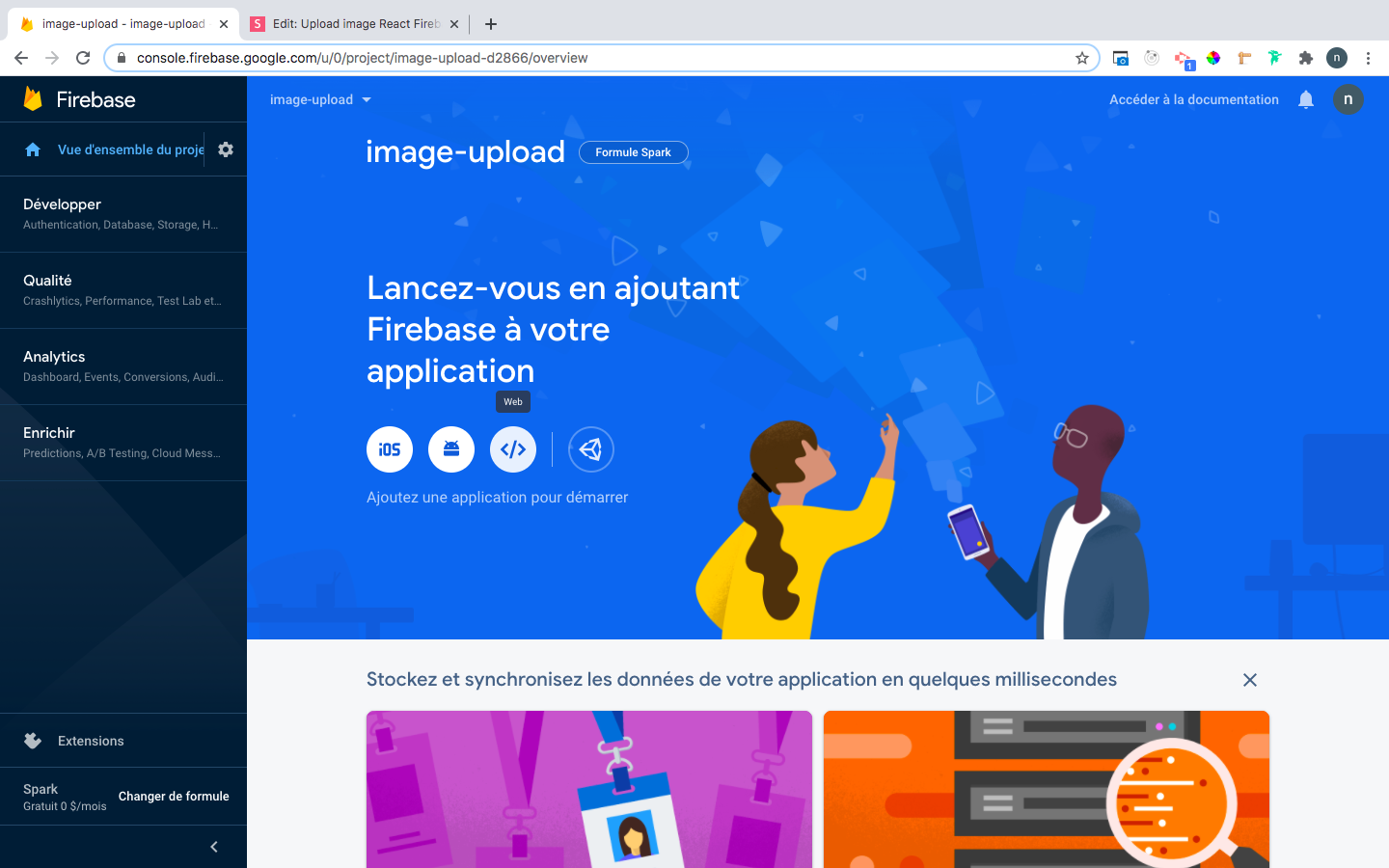This screenshot has height=868, width=1389.
Task: Add an iOS app to the project
Action: pos(390,449)
